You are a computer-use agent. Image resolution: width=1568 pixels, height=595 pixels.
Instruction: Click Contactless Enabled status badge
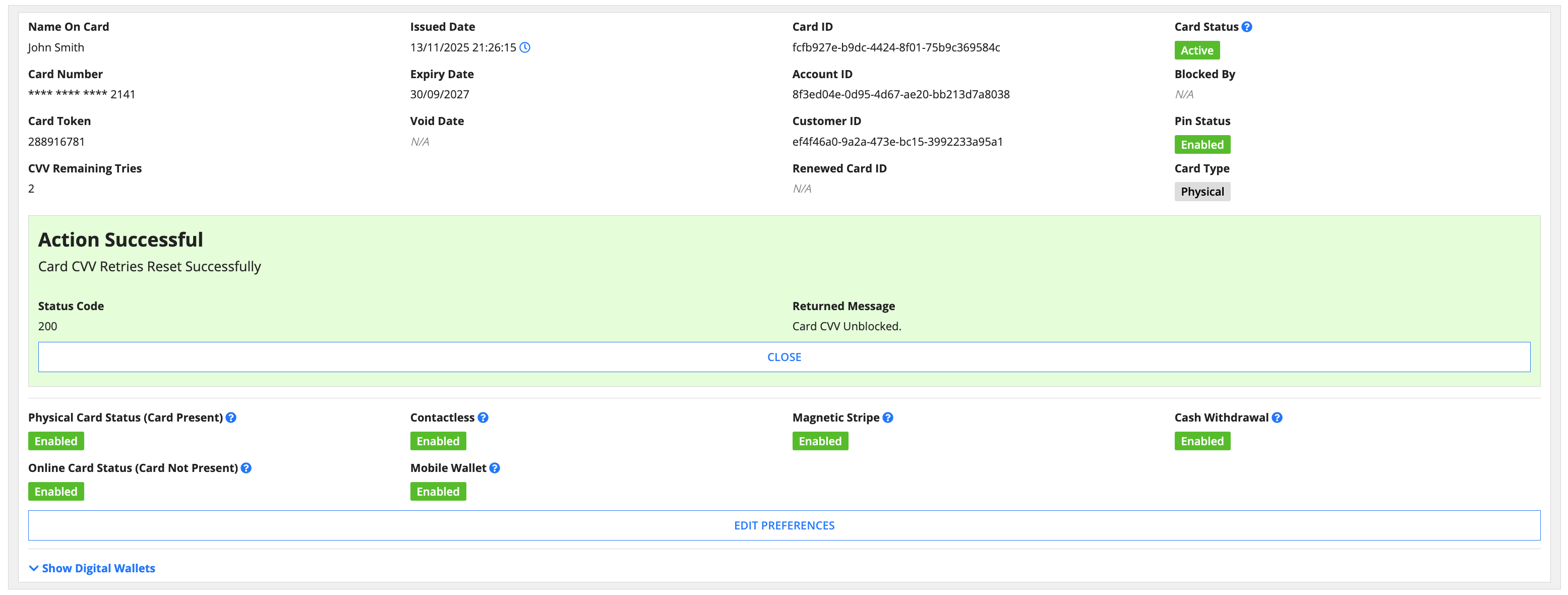(x=438, y=442)
